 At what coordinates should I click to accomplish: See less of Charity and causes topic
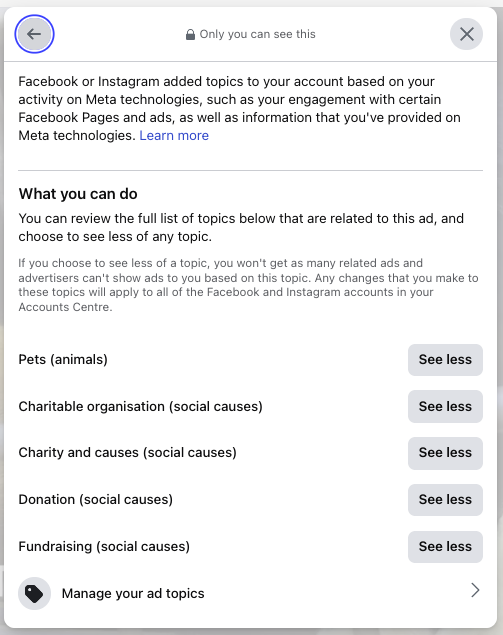pos(445,453)
